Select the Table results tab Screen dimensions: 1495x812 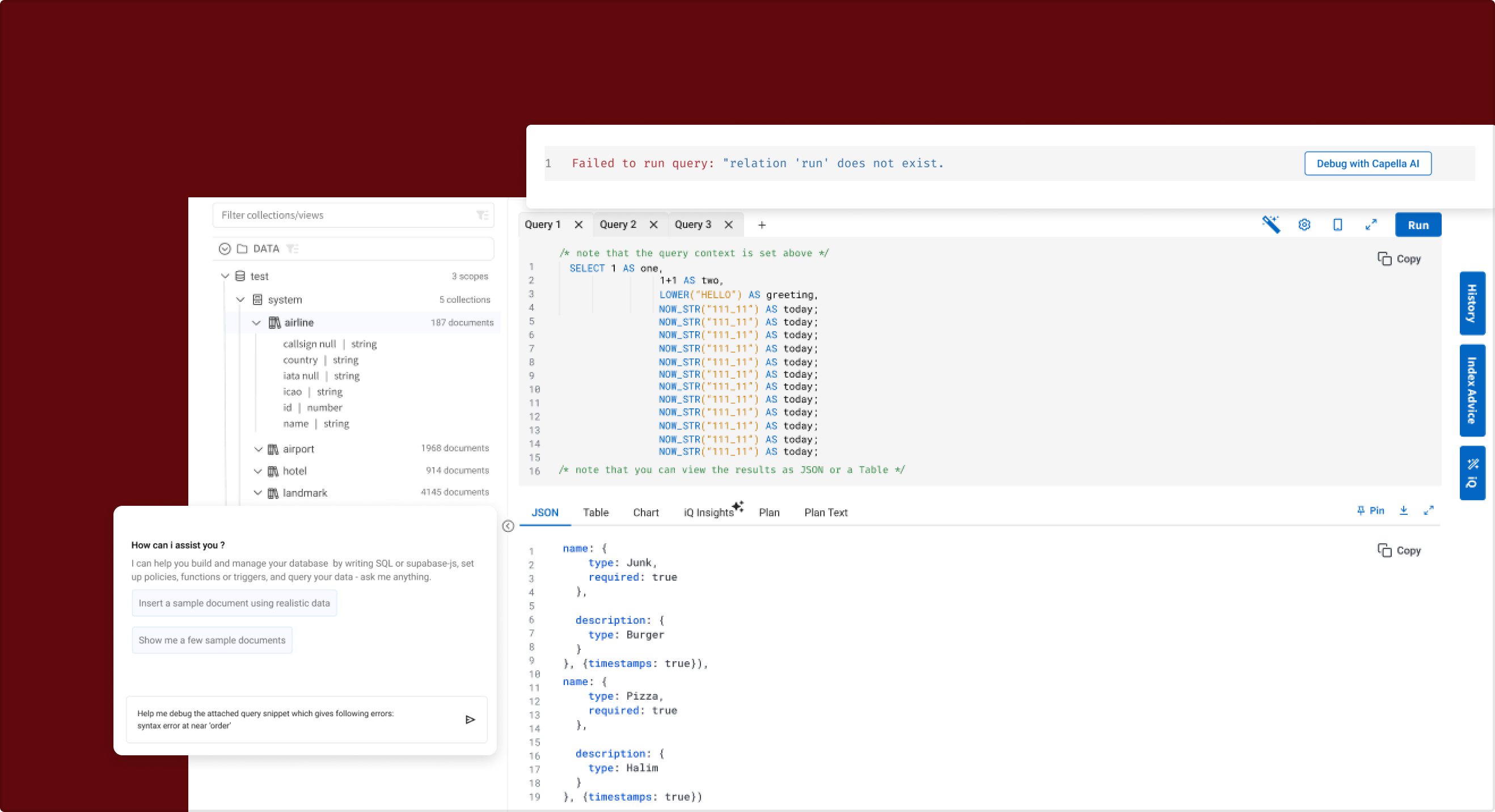pyautogui.click(x=596, y=513)
